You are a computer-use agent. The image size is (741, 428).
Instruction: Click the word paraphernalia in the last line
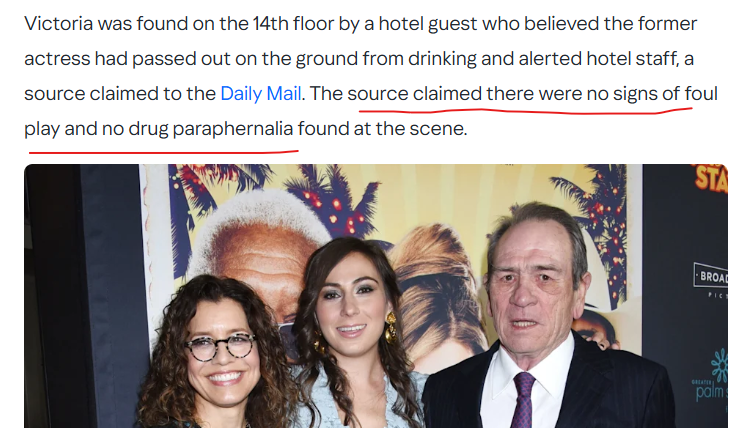[233, 129]
